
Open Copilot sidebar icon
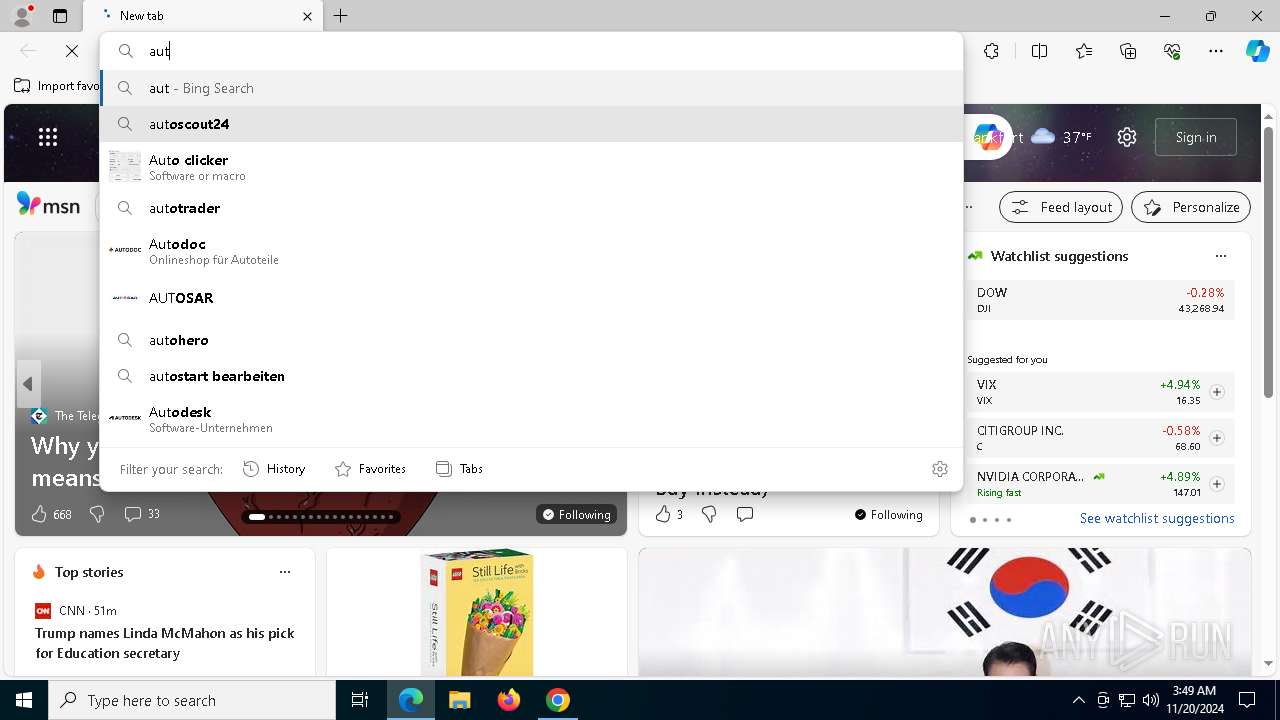(1257, 51)
